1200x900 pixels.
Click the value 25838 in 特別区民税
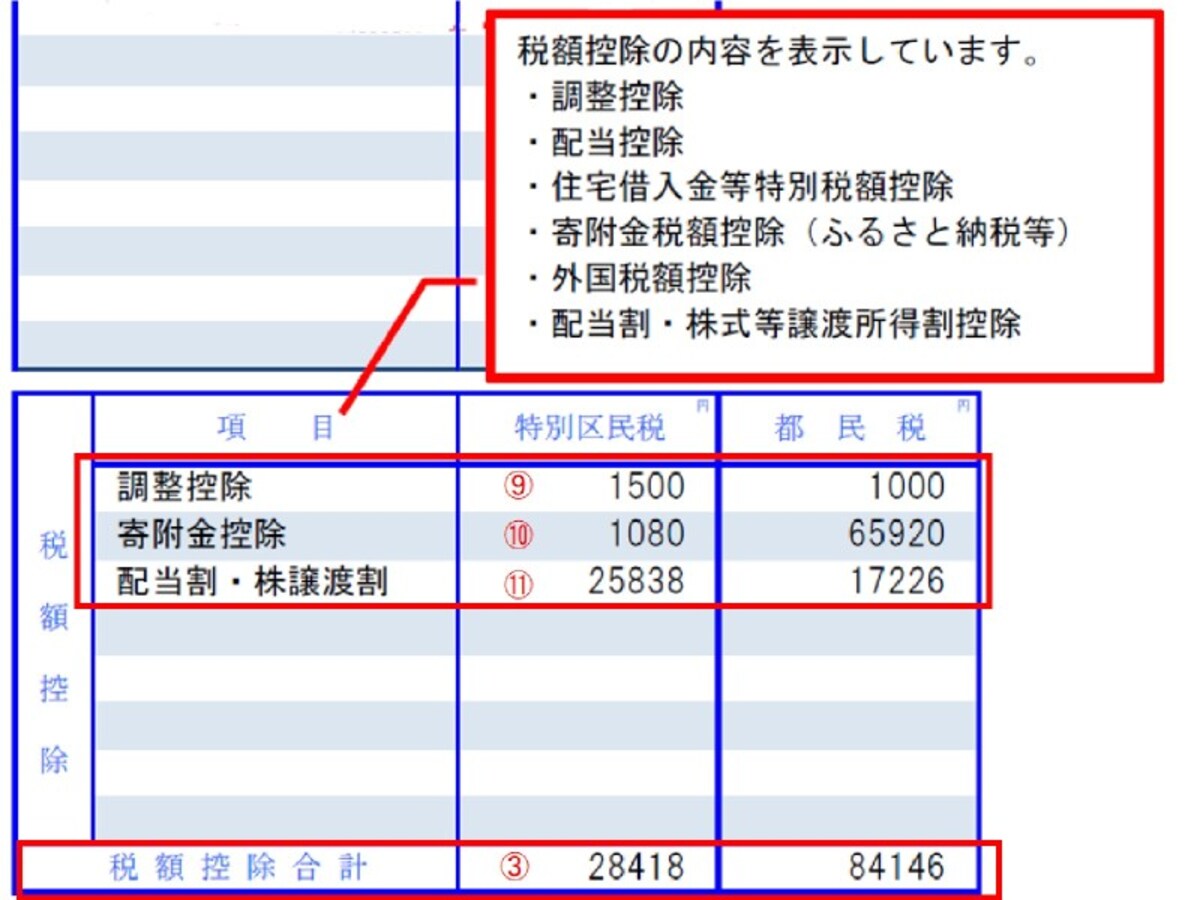pos(637,581)
